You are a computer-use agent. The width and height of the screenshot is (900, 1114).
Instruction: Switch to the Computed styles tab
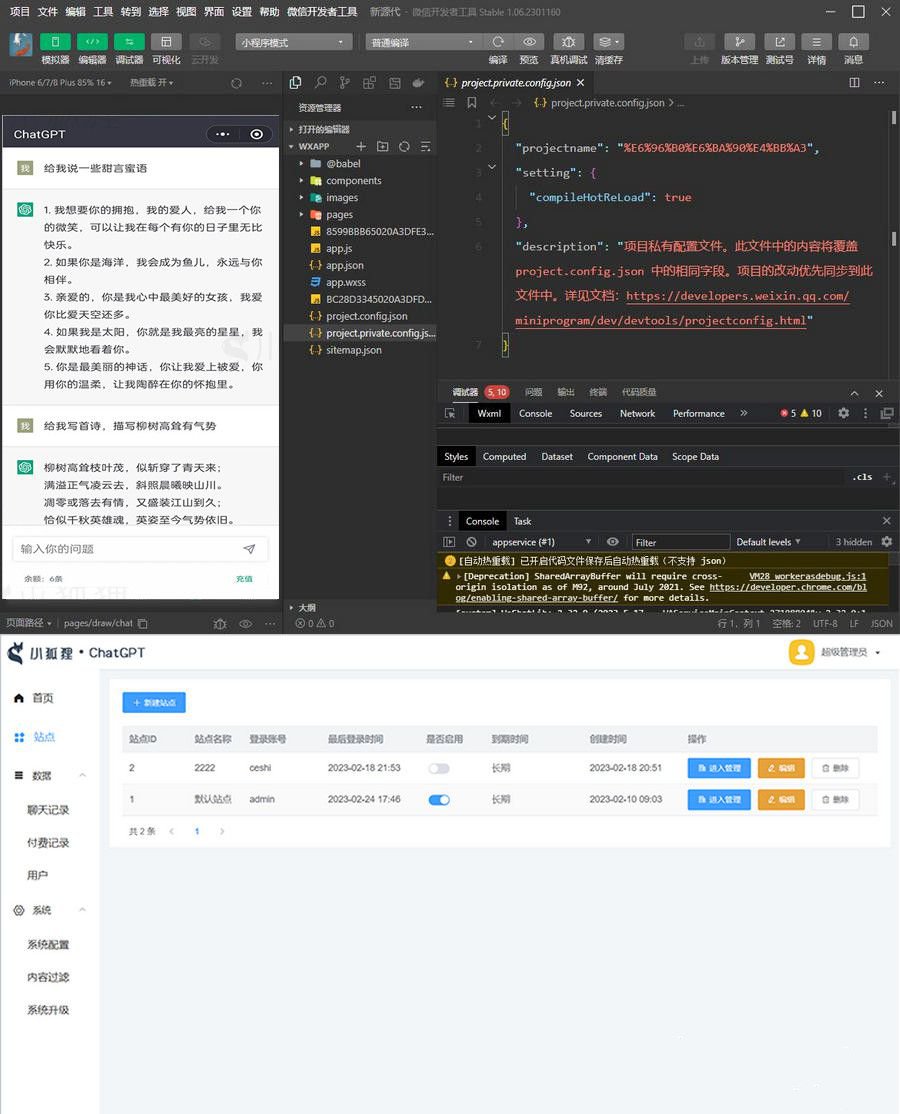(x=504, y=456)
